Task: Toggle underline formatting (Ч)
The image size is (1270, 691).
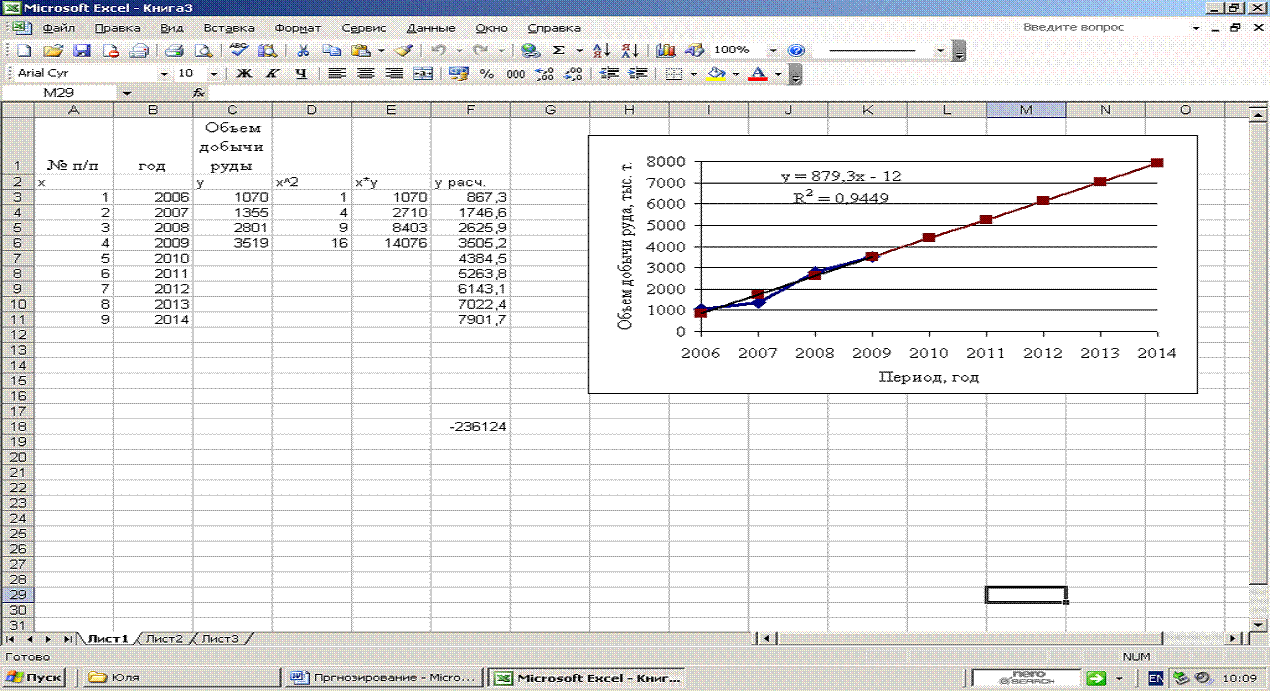Action: (x=300, y=74)
